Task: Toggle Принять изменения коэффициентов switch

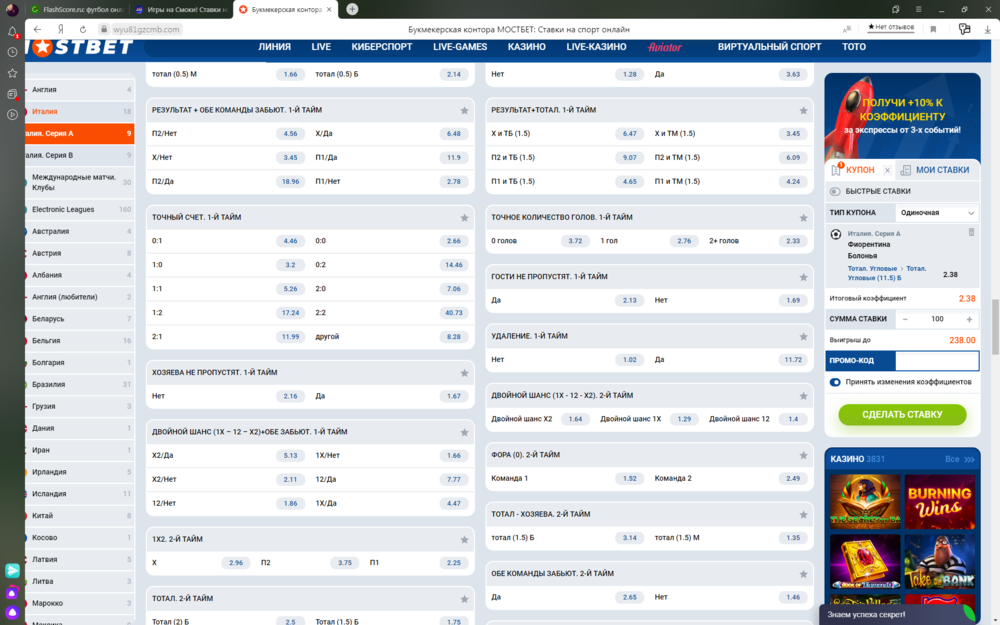Action: 835,382
